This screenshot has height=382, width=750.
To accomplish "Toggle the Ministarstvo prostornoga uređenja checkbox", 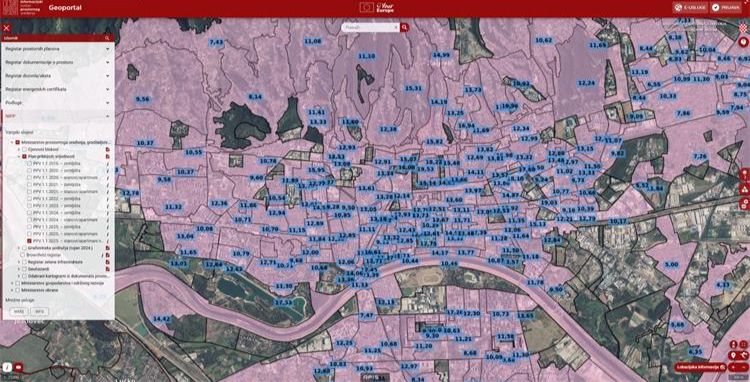I will [18, 142].
